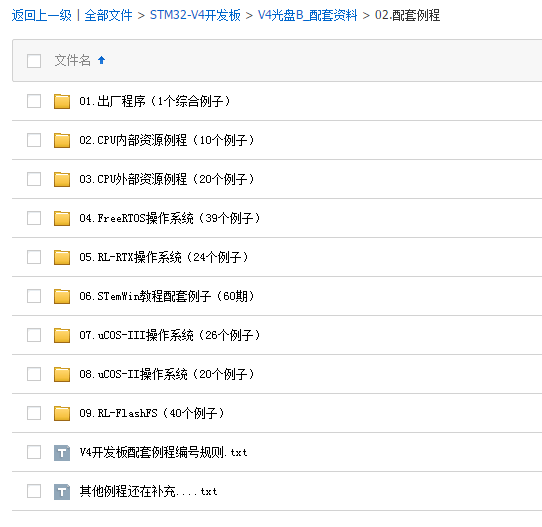Click text file icon for V4开发板配套例程编号规则.txt
The image size is (542, 527).
click(62, 452)
